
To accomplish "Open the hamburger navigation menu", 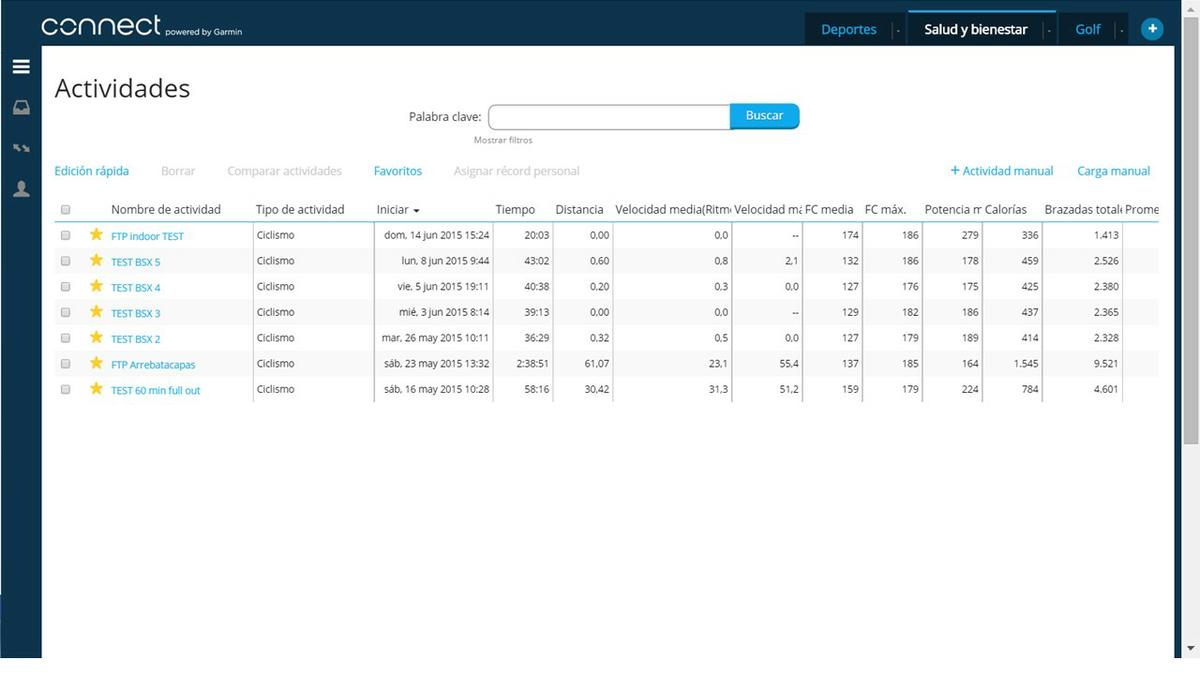I will click(21, 67).
